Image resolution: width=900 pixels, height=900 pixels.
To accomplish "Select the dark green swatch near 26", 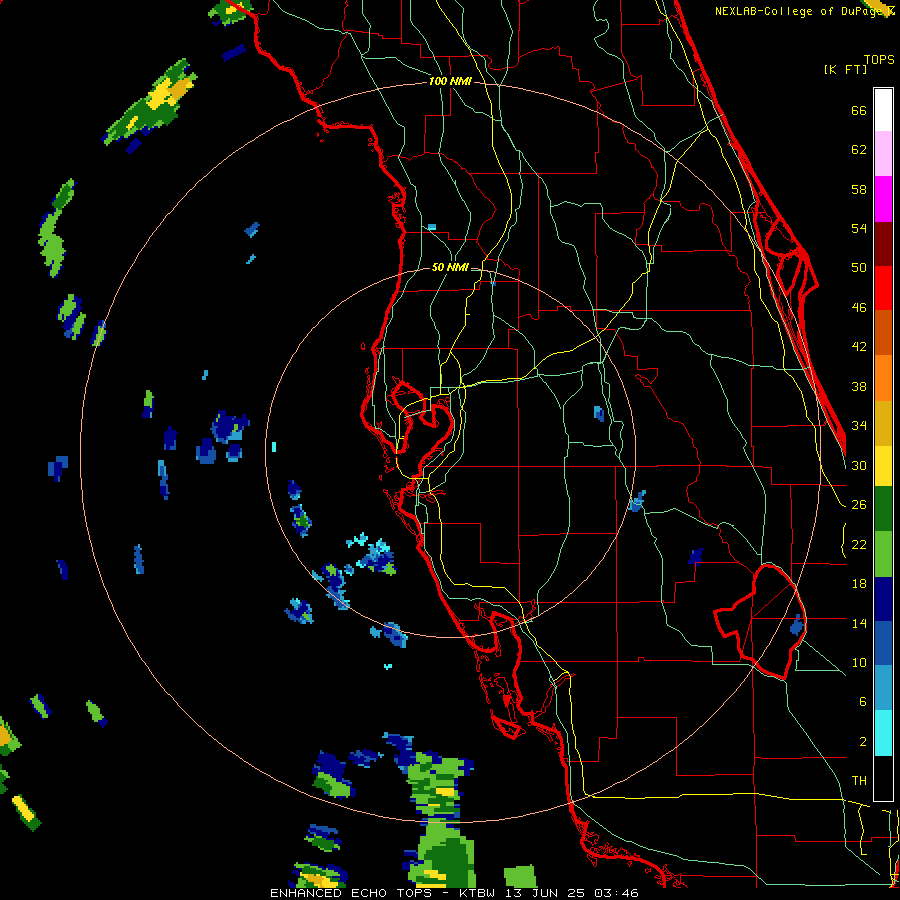I will click(x=883, y=509).
